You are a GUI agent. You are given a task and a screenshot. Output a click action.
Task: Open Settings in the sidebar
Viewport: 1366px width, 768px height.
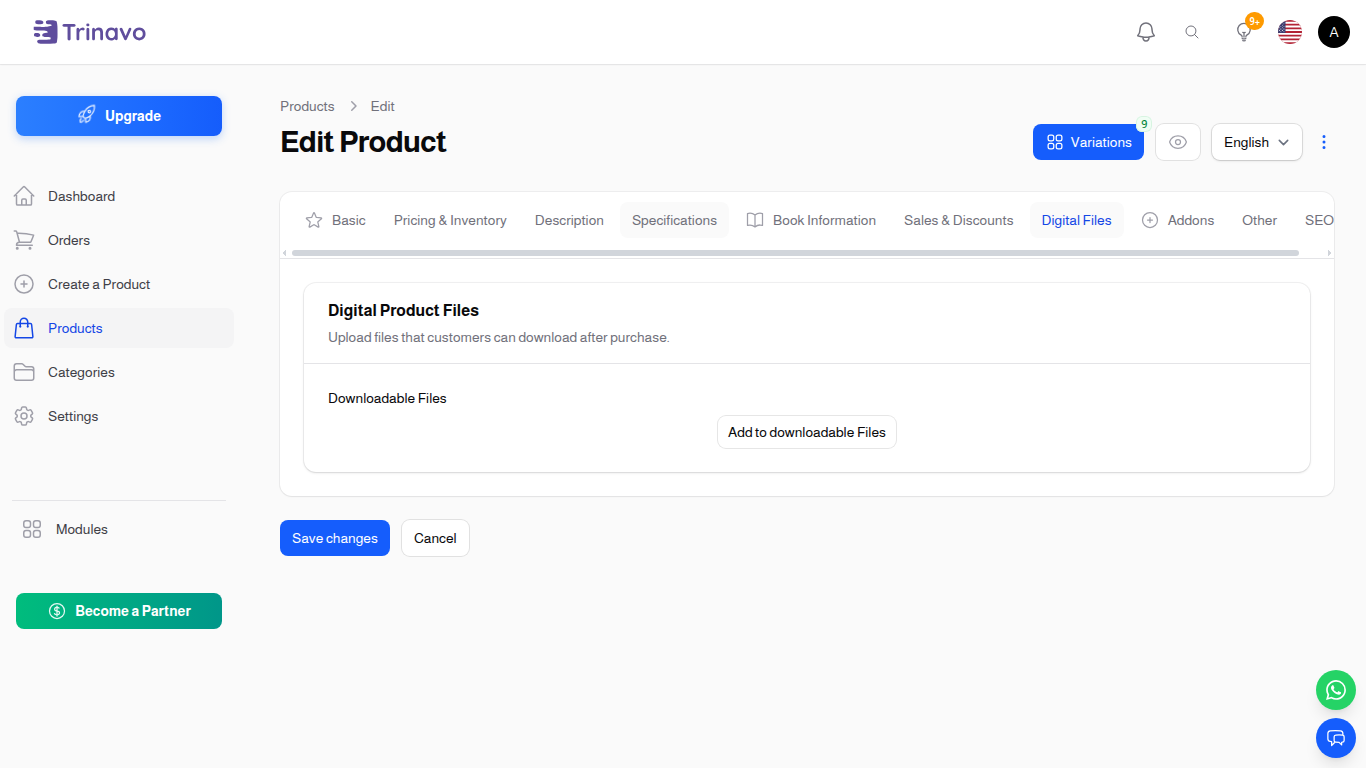119,416
